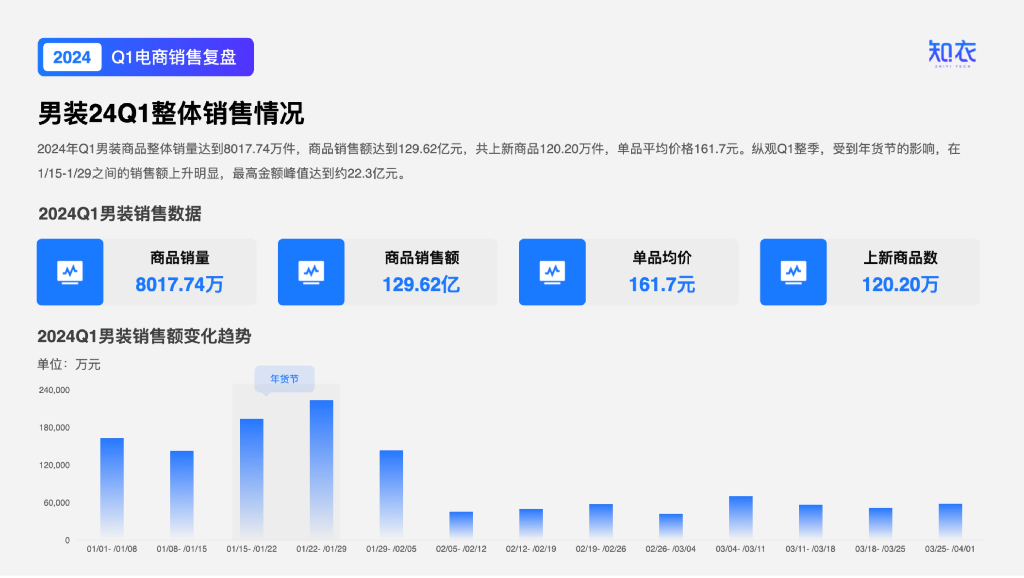The height and width of the screenshot is (578, 1024).
Task: Click the bar for 03/11- /03/18
Action: coord(810,522)
